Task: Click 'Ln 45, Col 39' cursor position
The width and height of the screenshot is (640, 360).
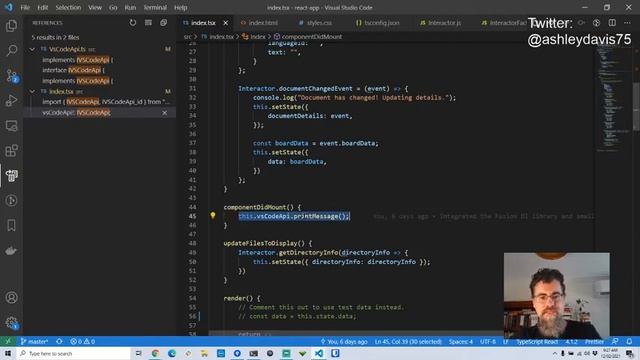Action: tap(408, 341)
